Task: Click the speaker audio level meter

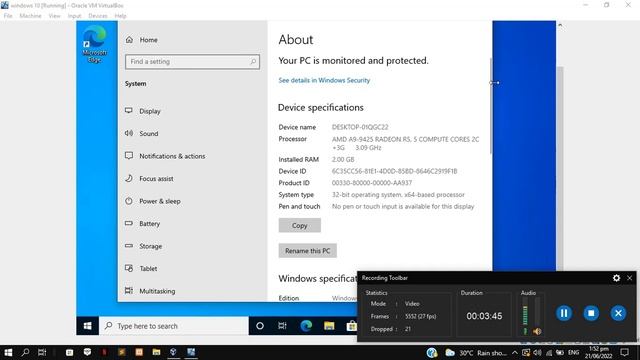Action: pos(538,312)
